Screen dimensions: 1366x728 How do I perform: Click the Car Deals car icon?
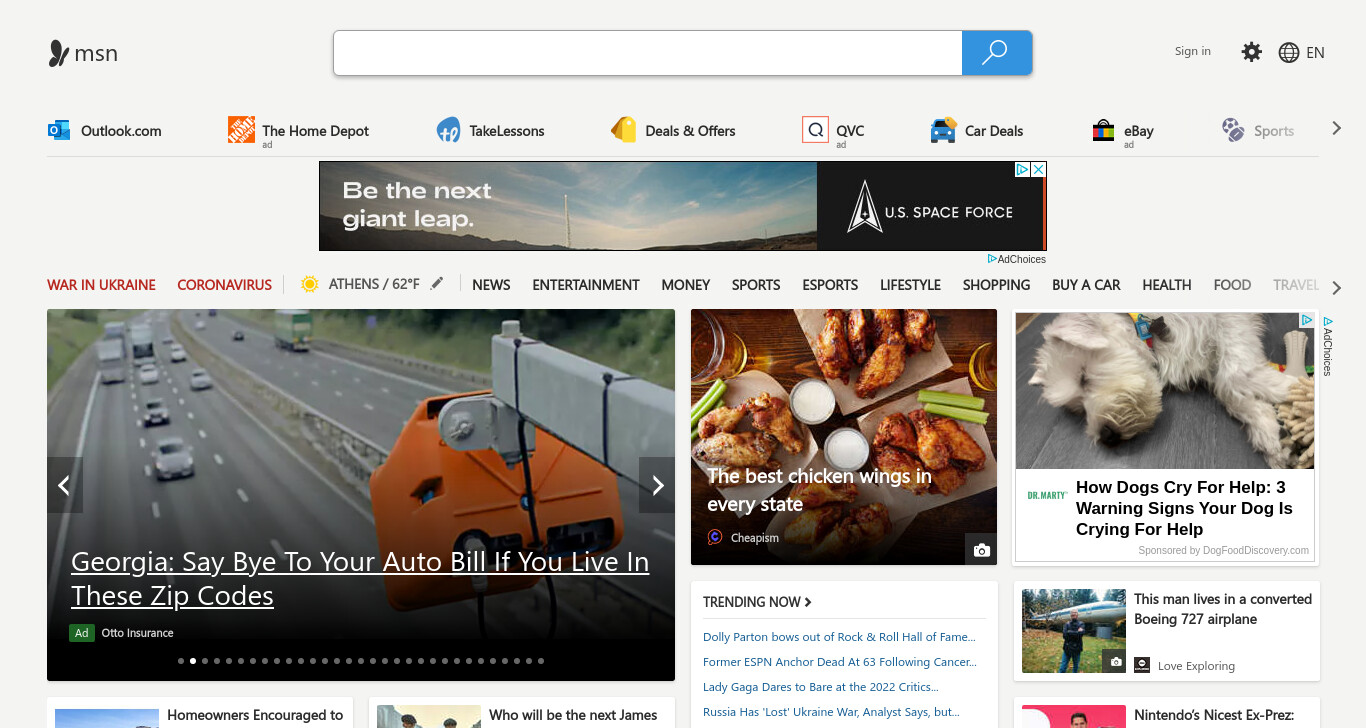pyautogui.click(x=943, y=130)
